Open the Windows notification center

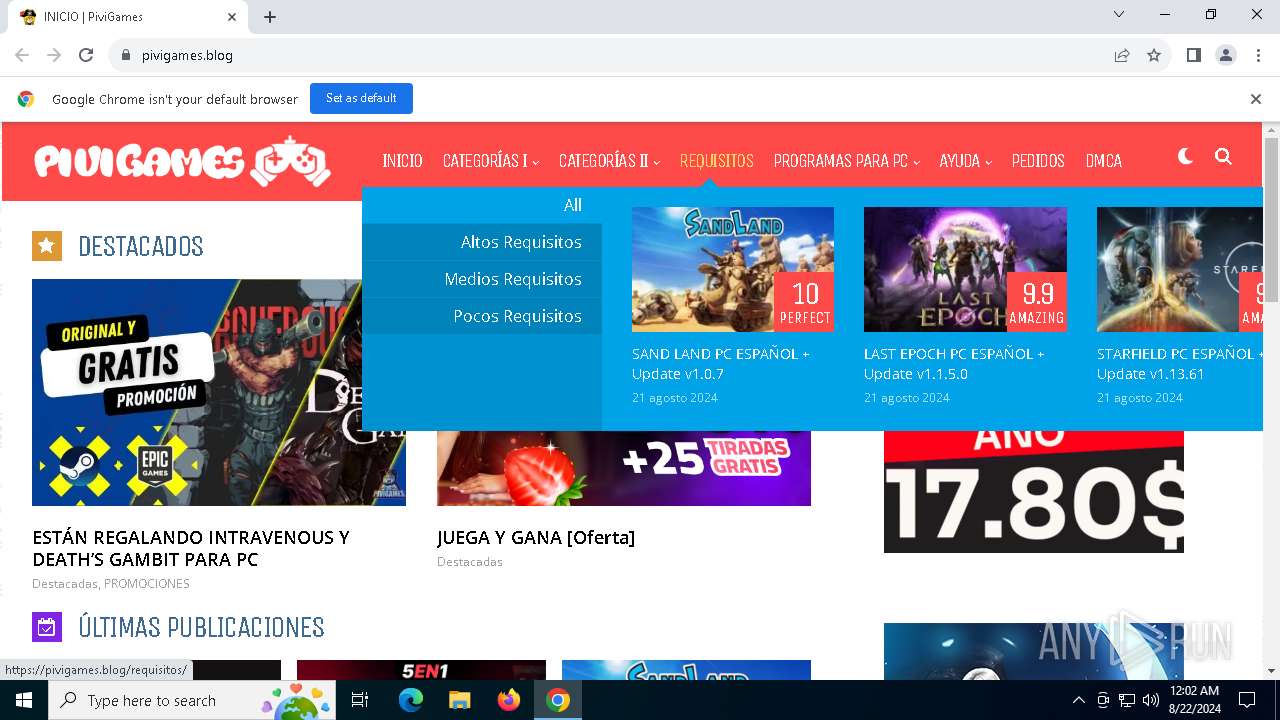[x=1247, y=700]
